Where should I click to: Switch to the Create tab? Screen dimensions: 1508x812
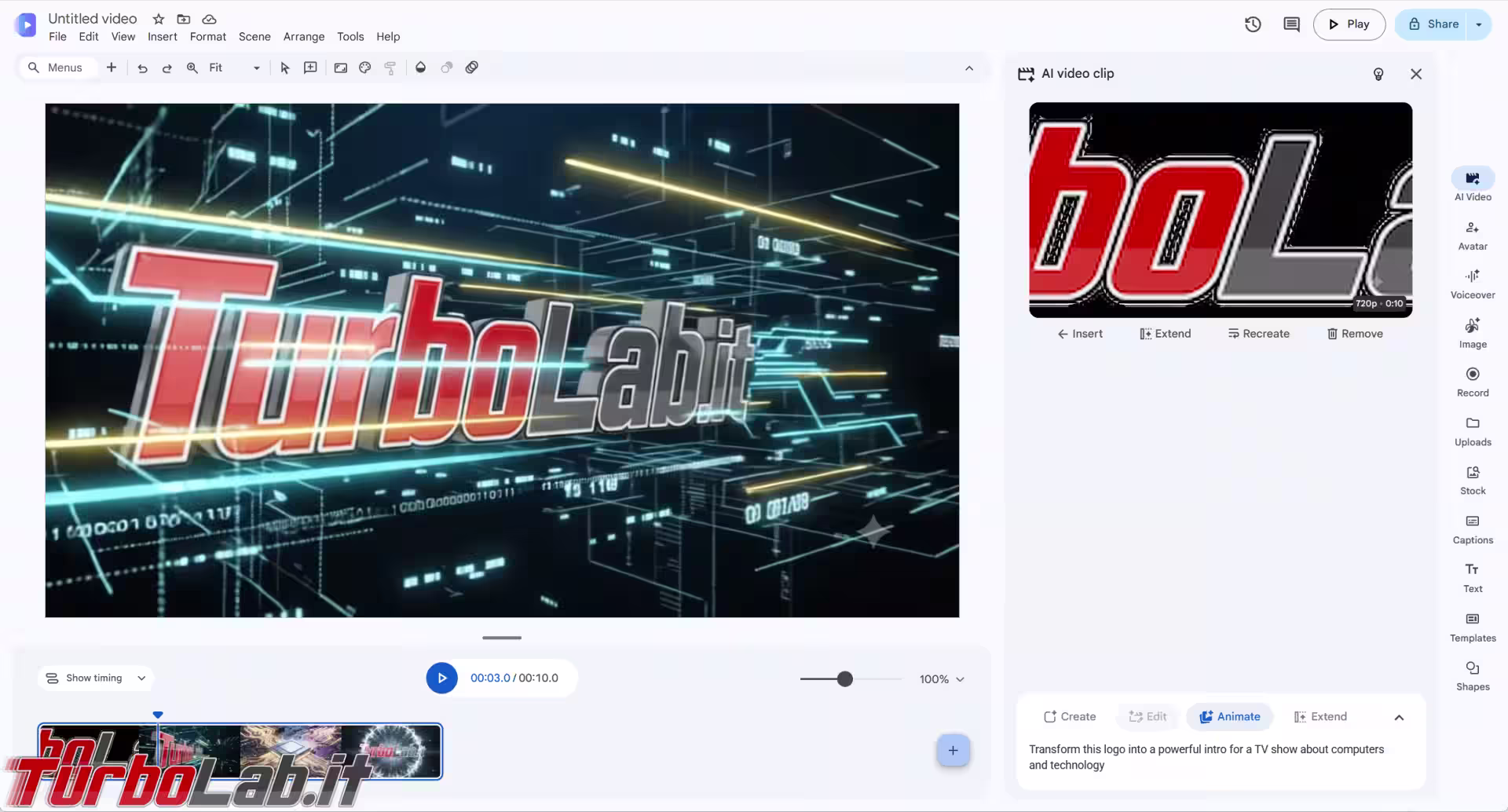[x=1069, y=717]
